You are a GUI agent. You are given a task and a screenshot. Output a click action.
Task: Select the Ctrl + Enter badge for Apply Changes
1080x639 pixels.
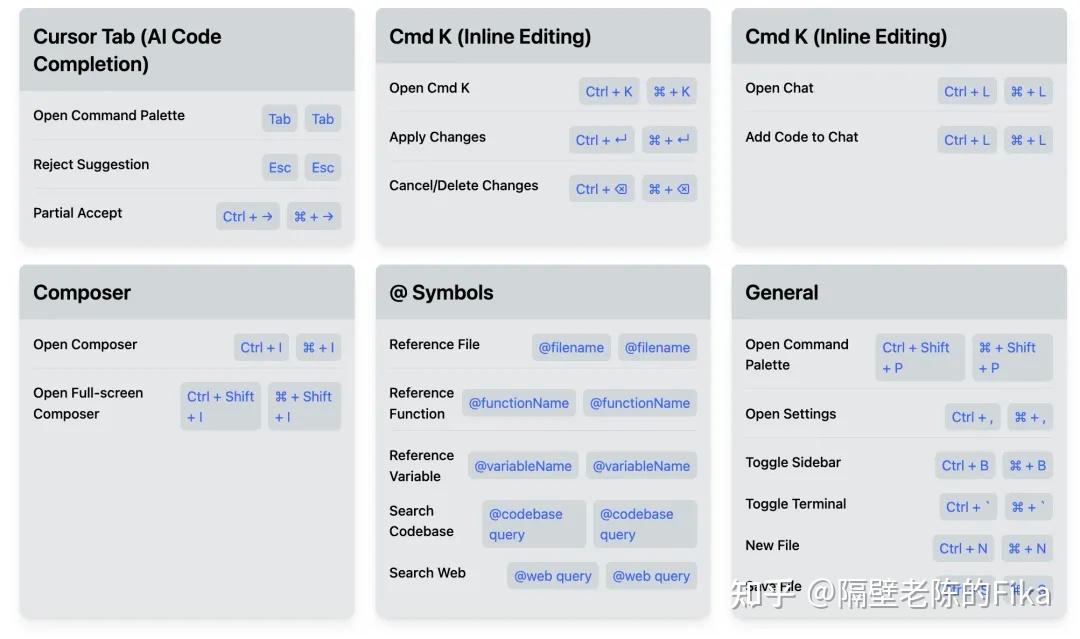(x=601, y=140)
